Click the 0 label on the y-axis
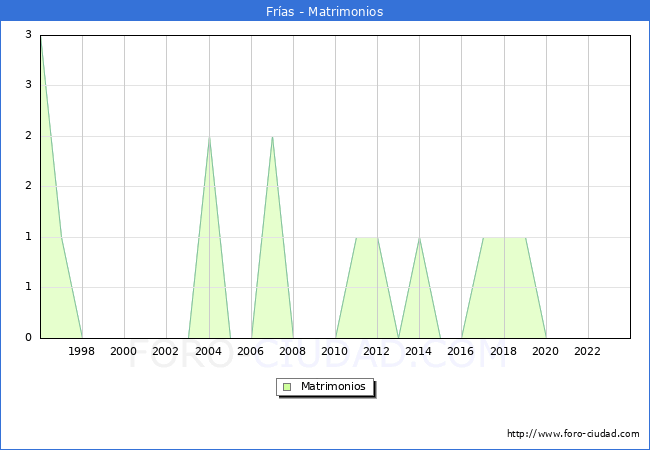 pyautogui.click(x=29, y=338)
